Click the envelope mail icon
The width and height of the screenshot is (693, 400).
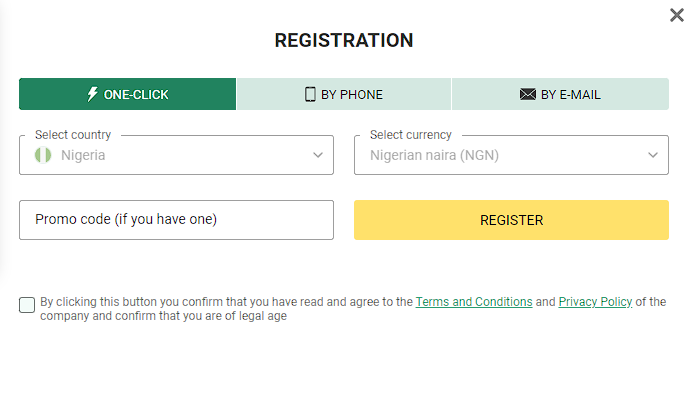click(x=528, y=94)
